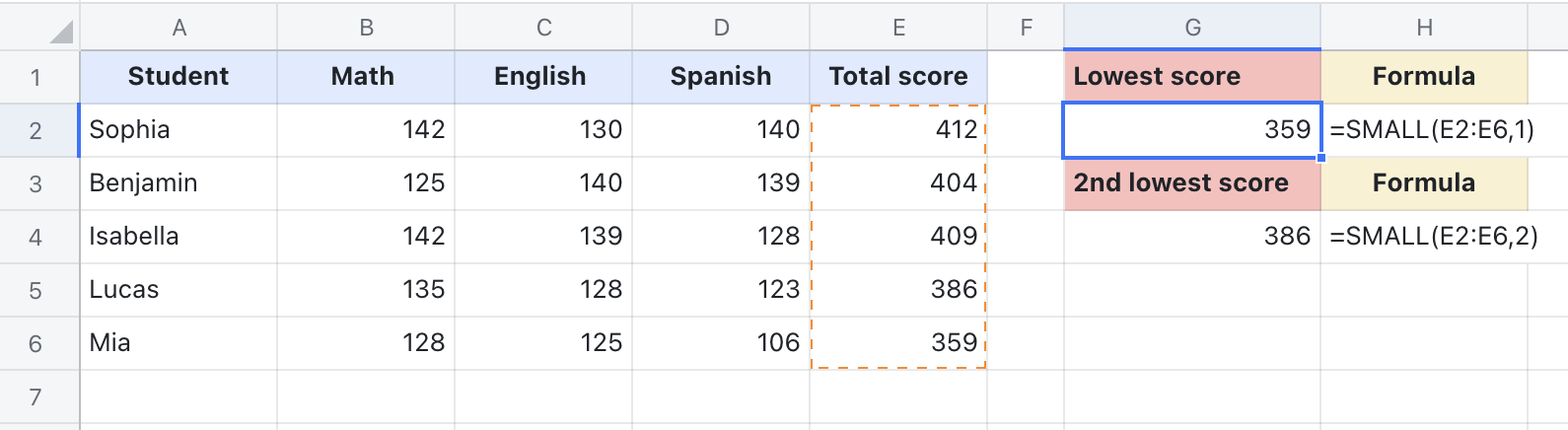Viewport: 1568px width, 430px height.
Task: Click the =SMALL(E2:E6,2) formula text cell
Action: pyautogui.click(x=1434, y=237)
